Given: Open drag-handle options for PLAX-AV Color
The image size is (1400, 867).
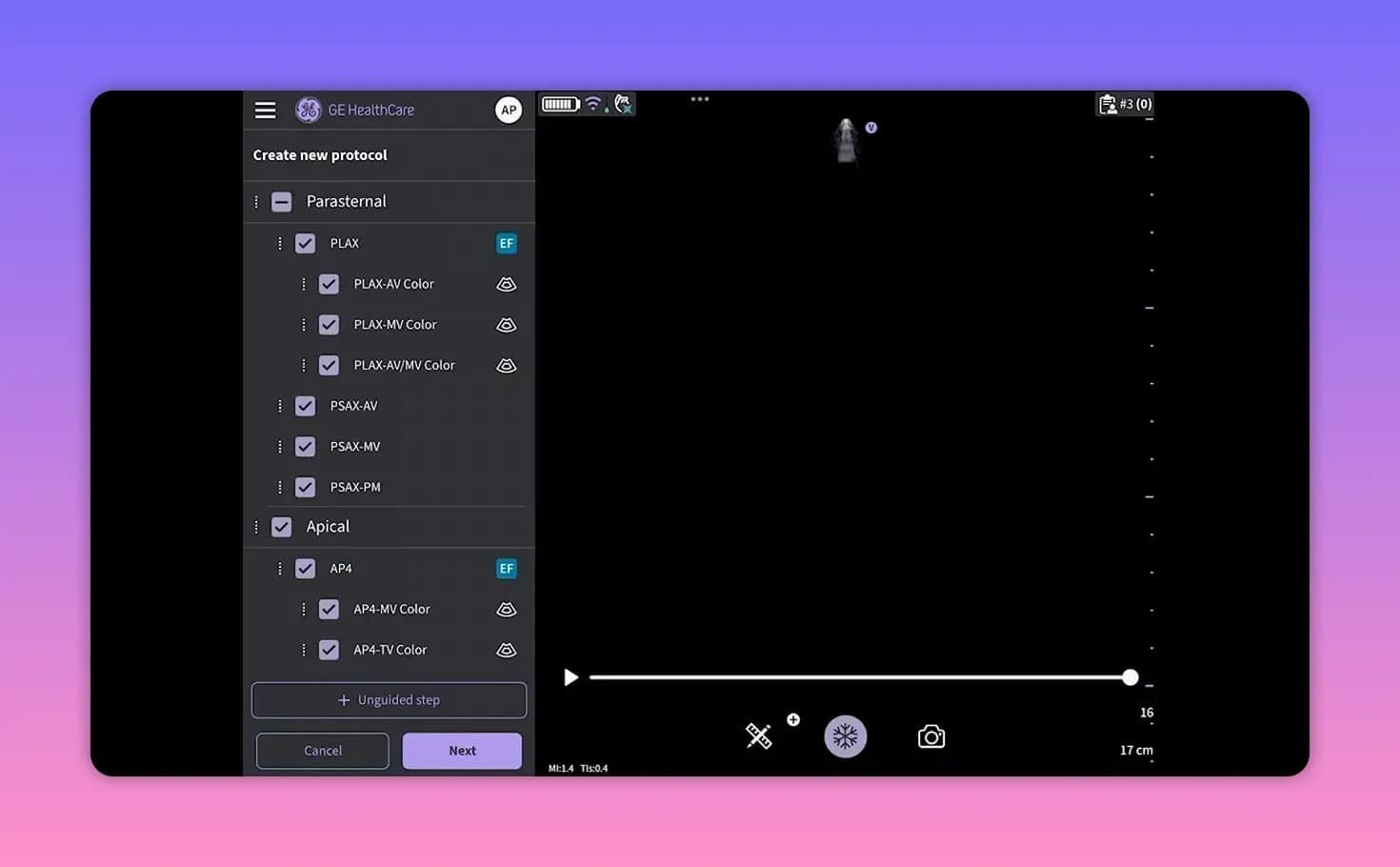Looking at the screenshot, I should pyautogui.click(x=303, y=284).
